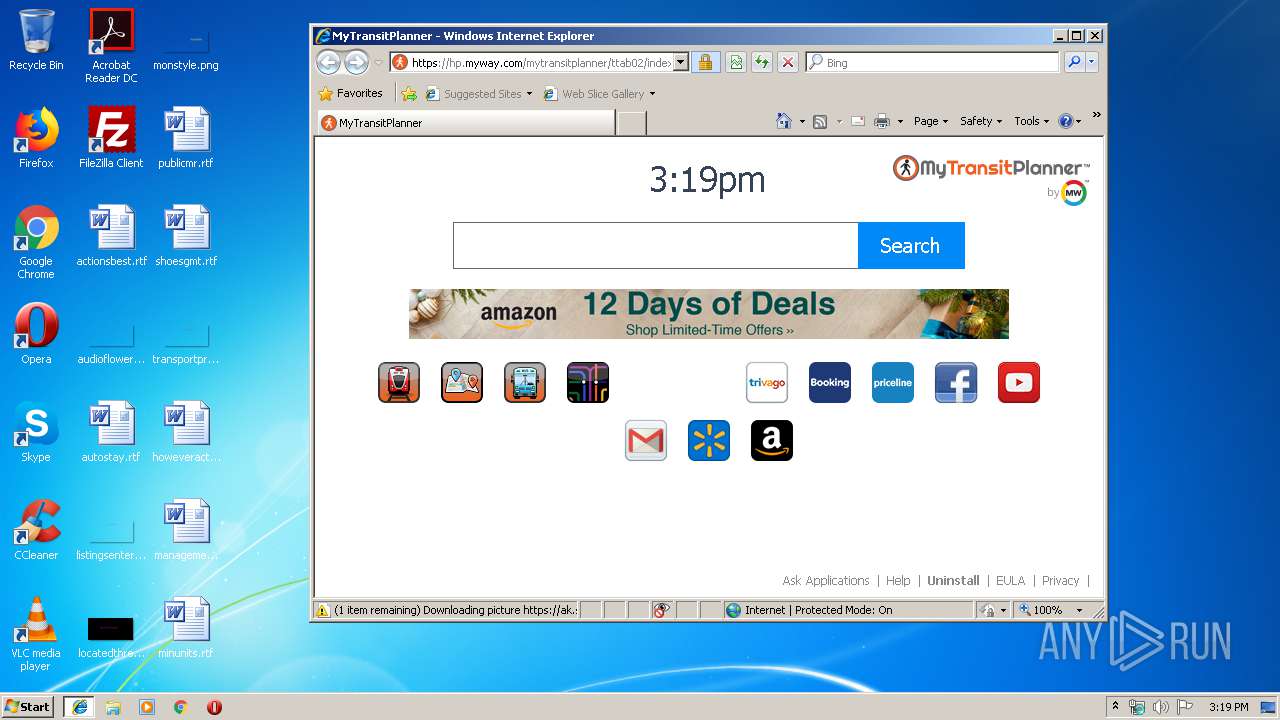The width and height of the screenshot is (1280, 720).
Task: Select the publicmr.rtf desktop file
Action: click(186, 138)
